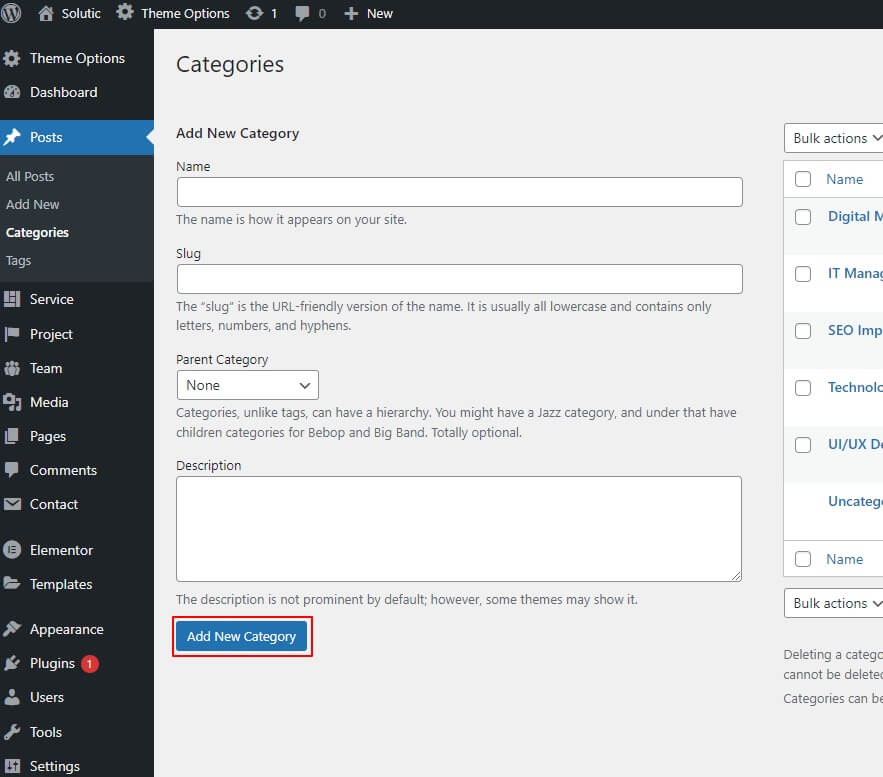
Task: Focus the Slug input field
Action: pyautogui.click(x=459, y=279)
